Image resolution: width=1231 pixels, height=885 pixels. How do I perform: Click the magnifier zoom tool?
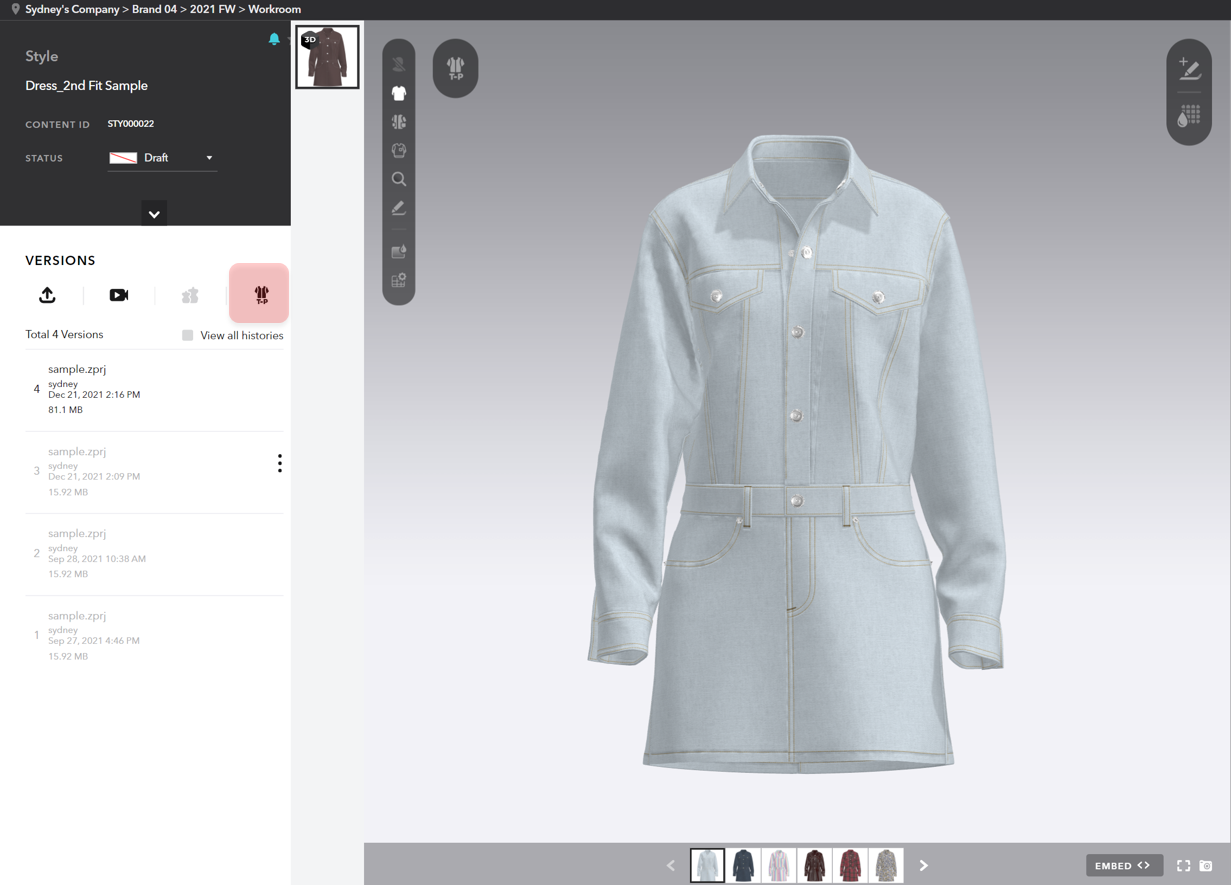[399, 179]
